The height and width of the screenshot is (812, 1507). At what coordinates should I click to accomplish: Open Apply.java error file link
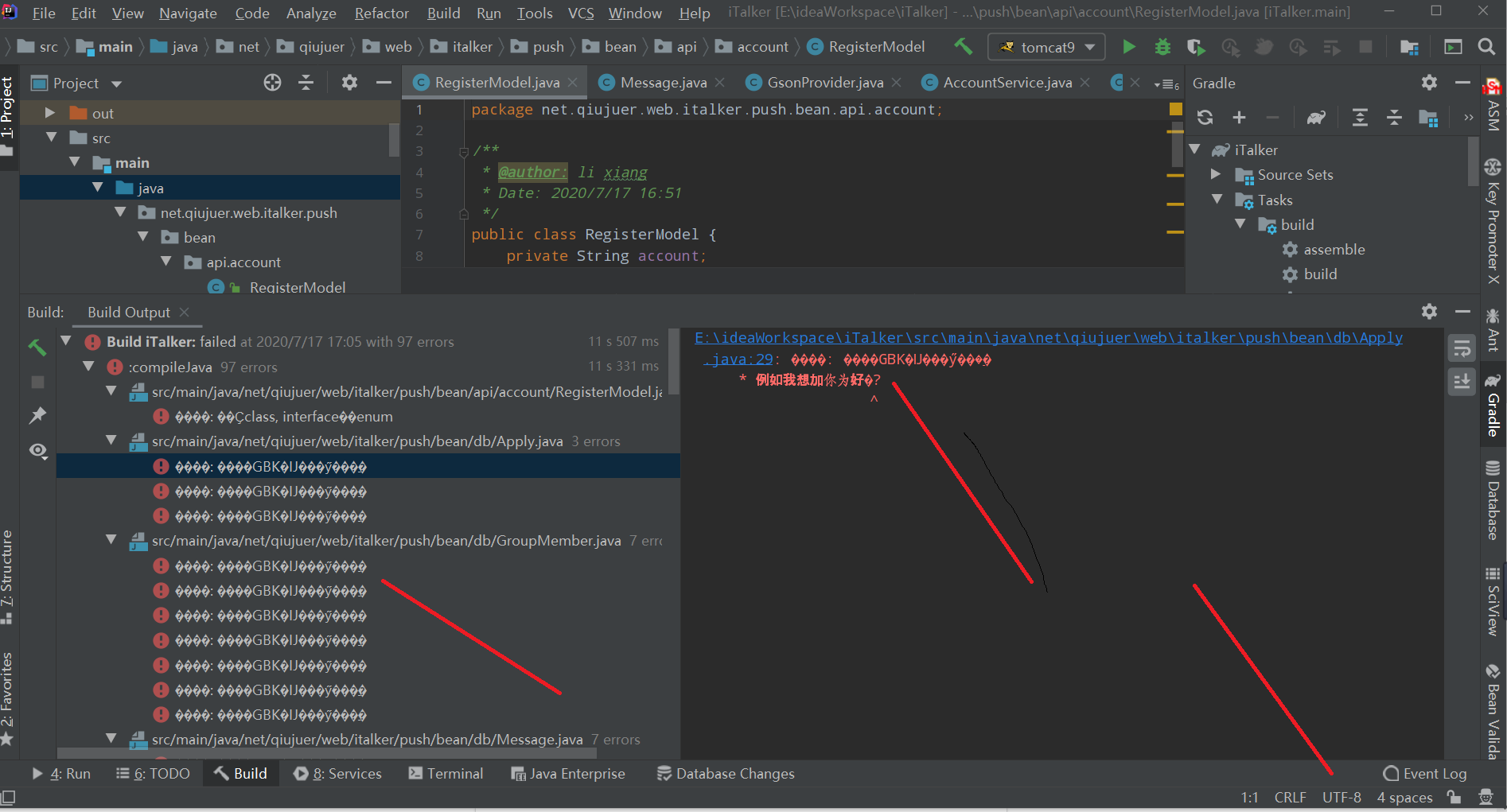[x=1048, y=348]
